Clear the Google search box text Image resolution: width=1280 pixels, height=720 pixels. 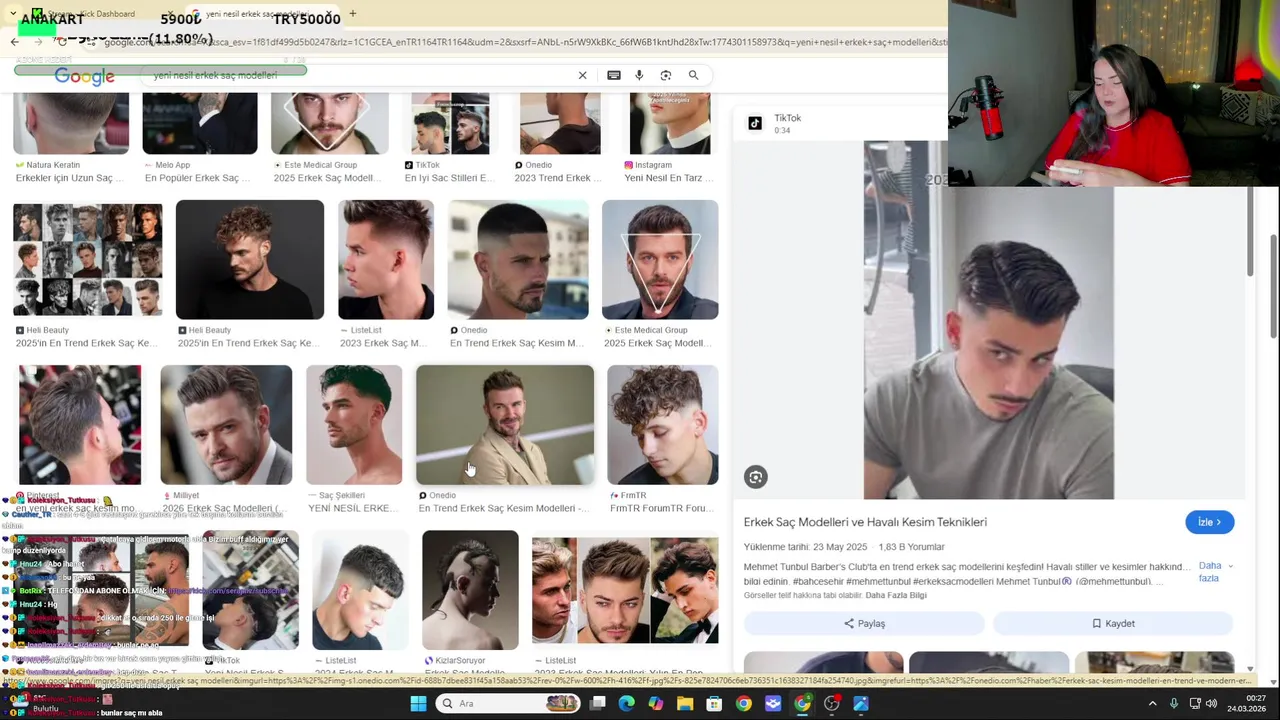point(582,75)
